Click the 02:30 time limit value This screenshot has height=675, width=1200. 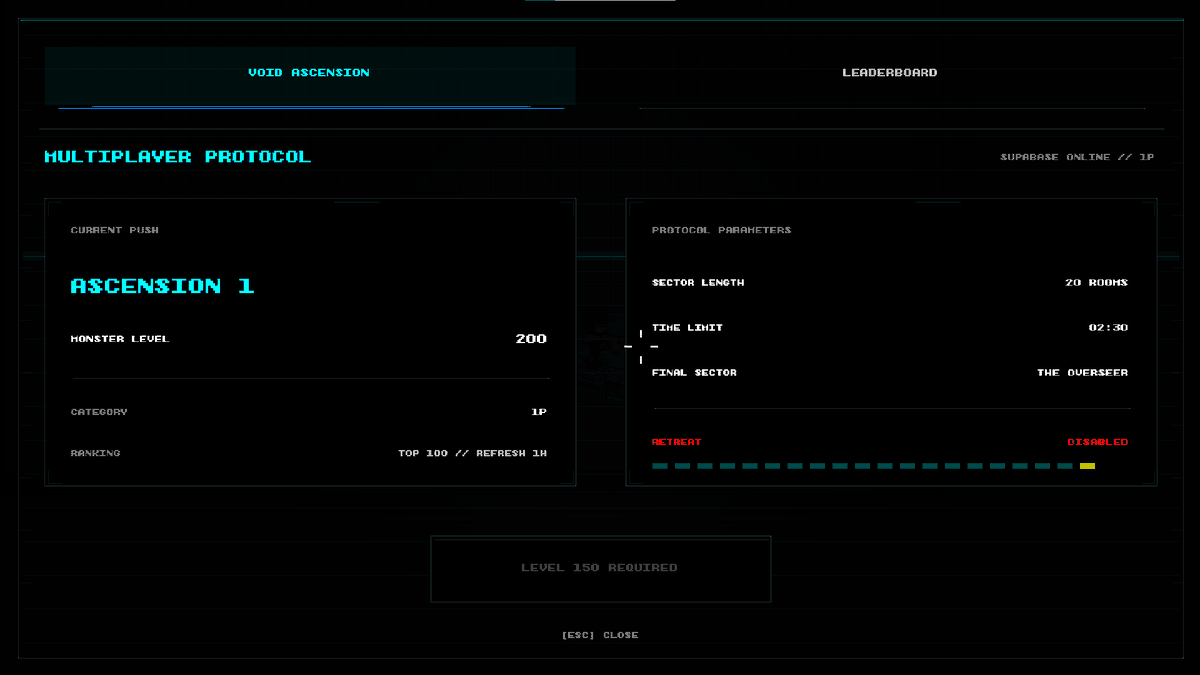point(1108,328)
